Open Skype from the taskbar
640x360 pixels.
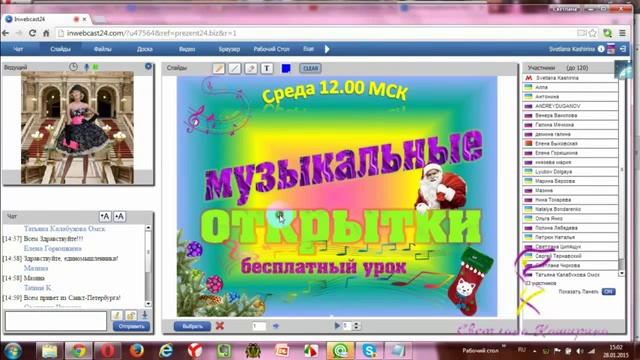(369, 351)
